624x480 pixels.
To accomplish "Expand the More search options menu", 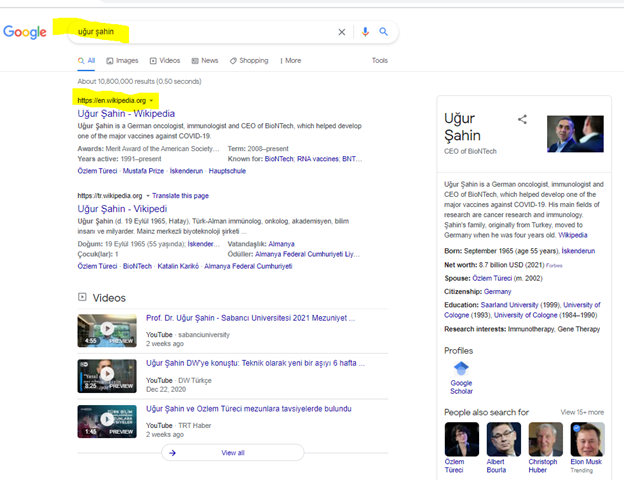I will (291, 60).
